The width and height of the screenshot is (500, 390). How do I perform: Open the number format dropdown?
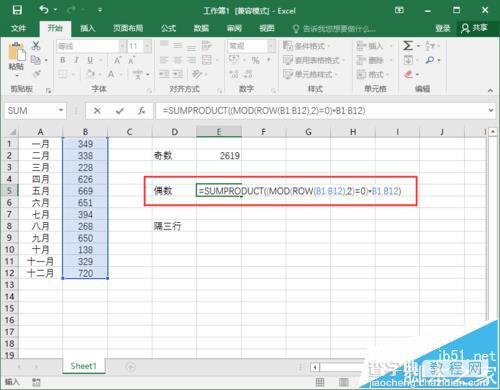pyautogui.click(x=271, y=46)
